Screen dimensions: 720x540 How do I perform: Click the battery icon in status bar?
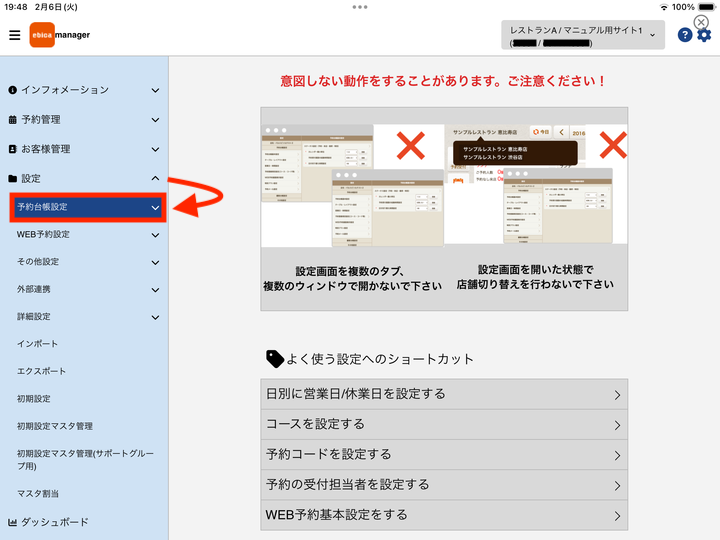click(708, 7)
